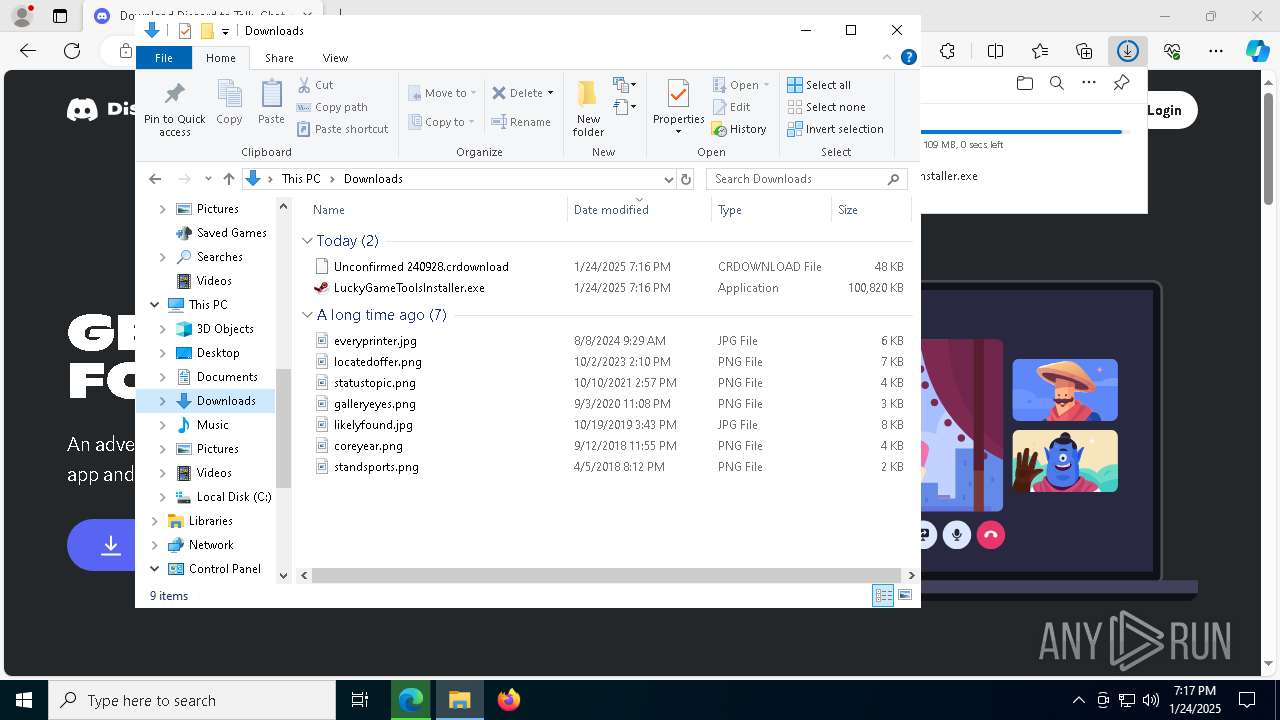Sort by Name column header
Screen dimensions: 1280x720
[x=328, y=210]
